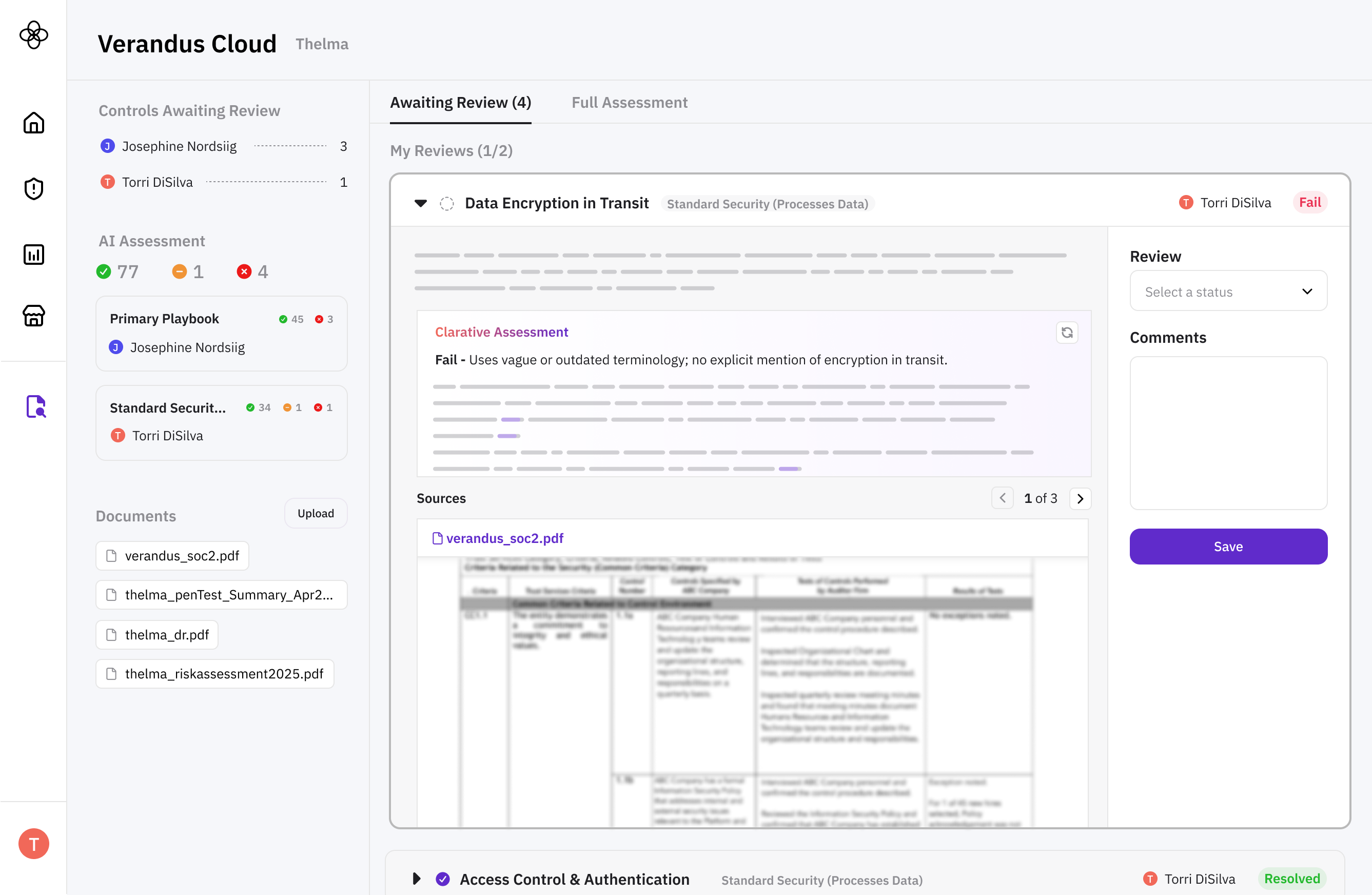Expand the Access Control & Authentication row

click(416, 879)
